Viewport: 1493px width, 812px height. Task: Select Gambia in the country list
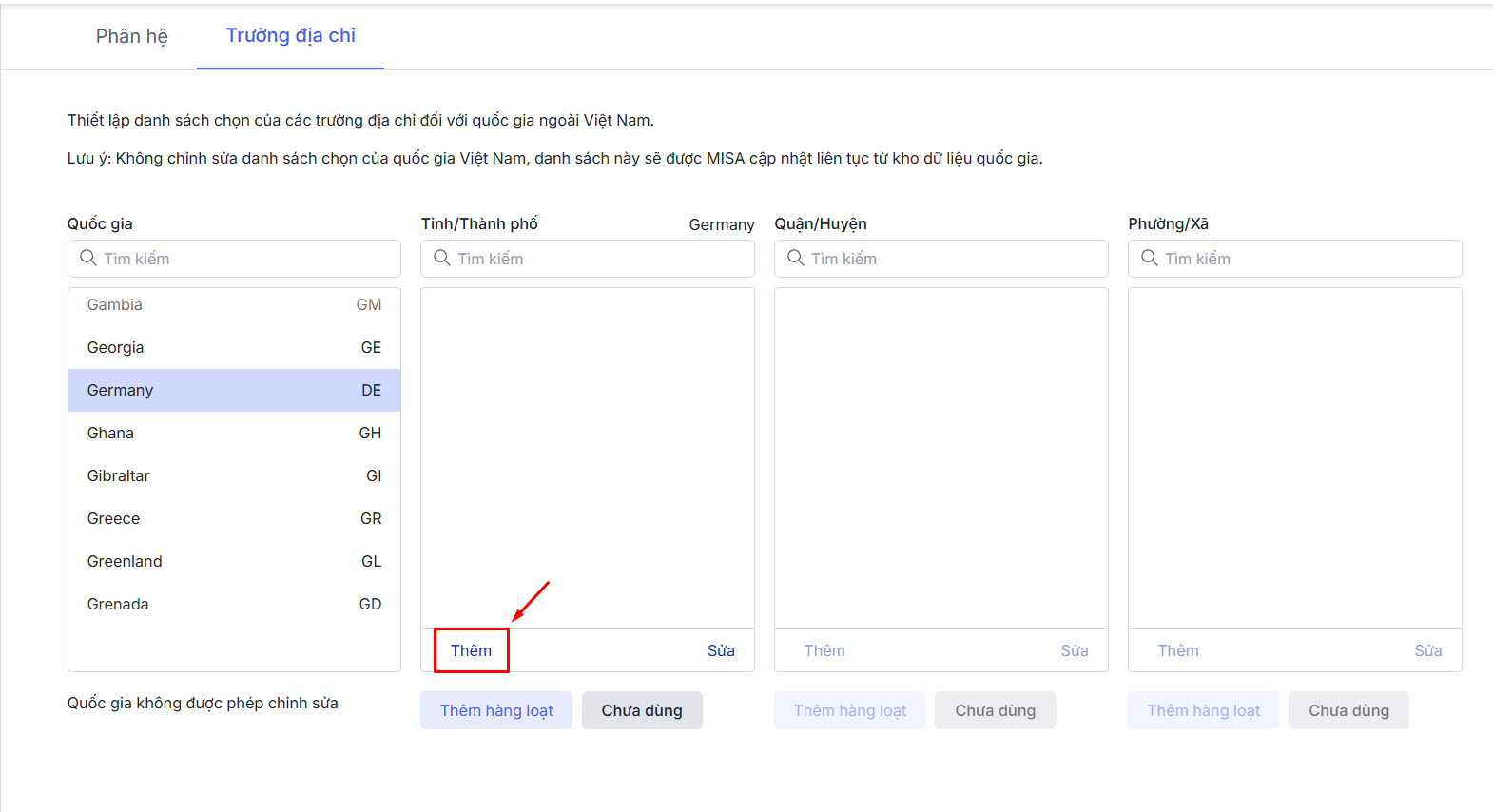(234, 305)
